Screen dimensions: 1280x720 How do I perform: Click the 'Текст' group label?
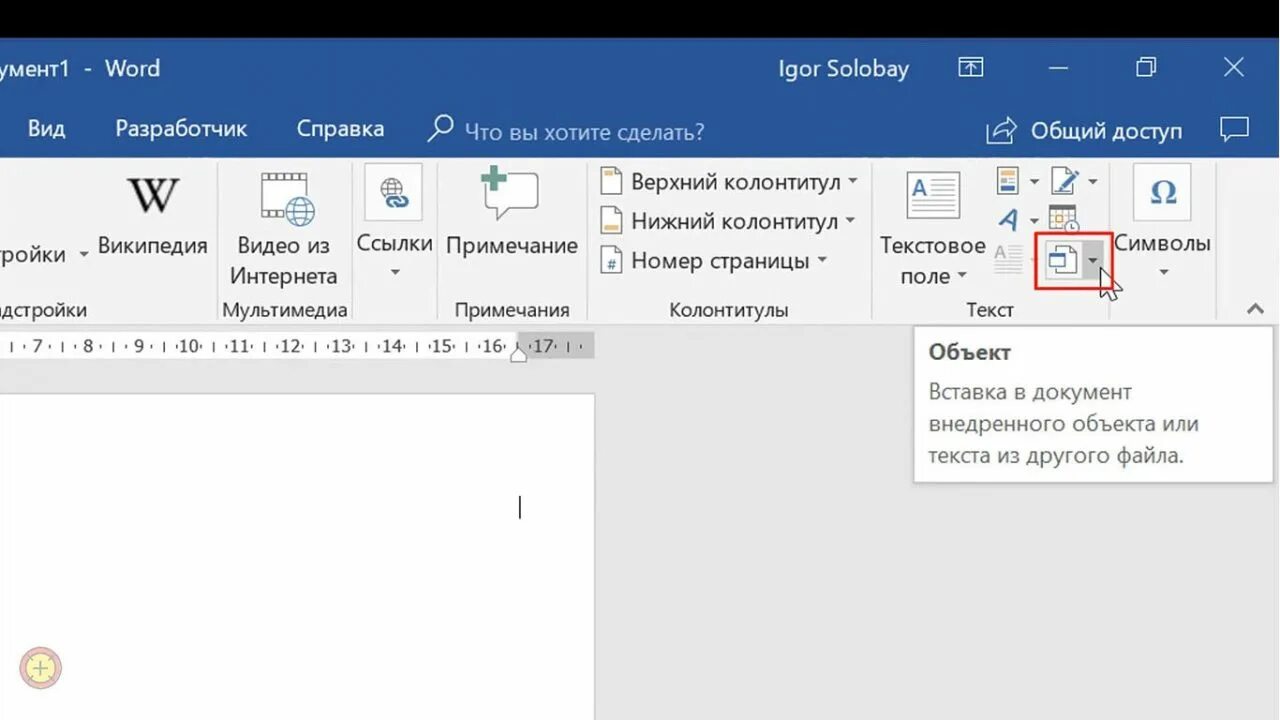[990, 310]
